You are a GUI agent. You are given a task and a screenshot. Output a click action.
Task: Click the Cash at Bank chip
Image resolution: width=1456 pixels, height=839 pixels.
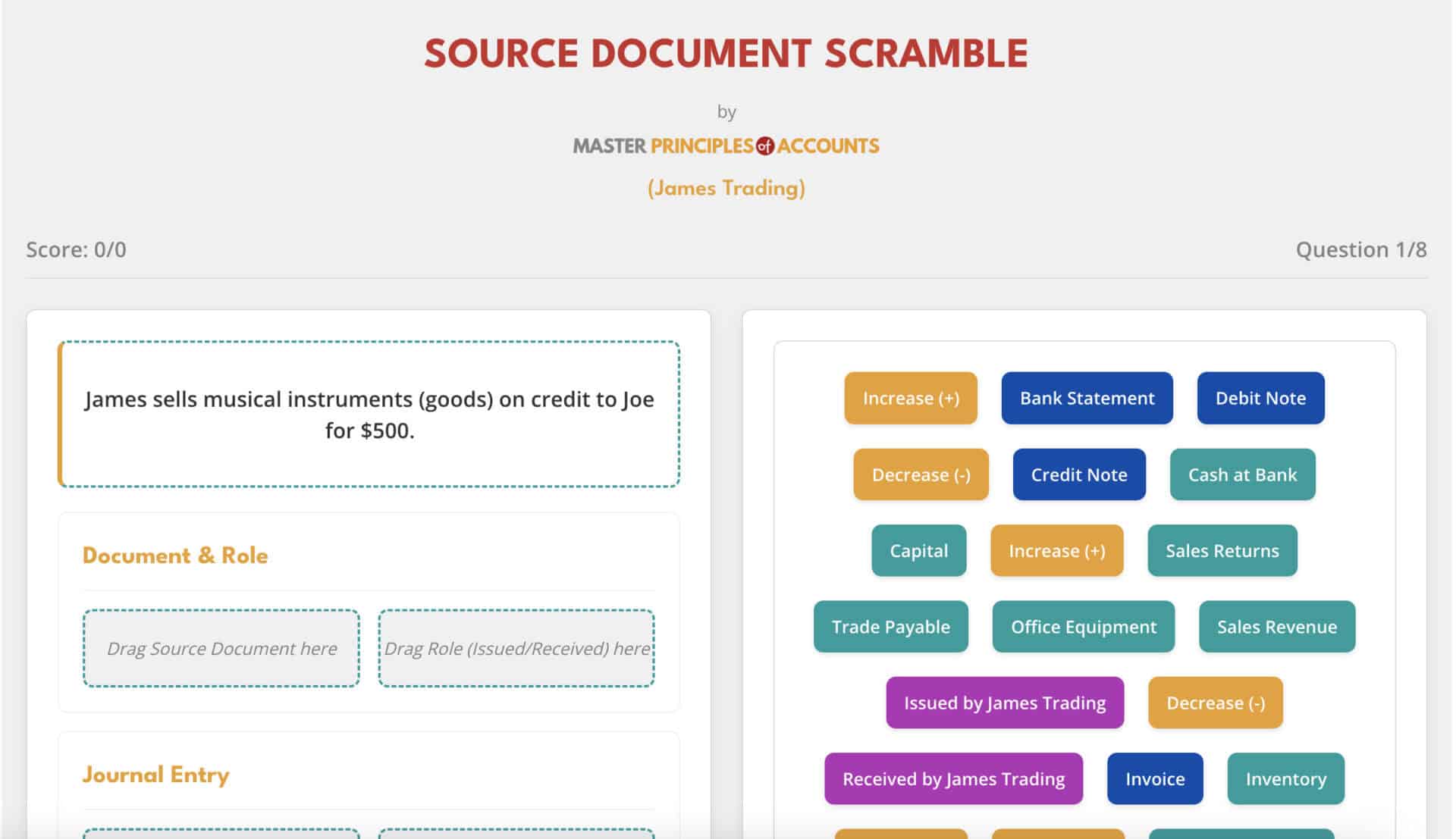pos(1241,474)
